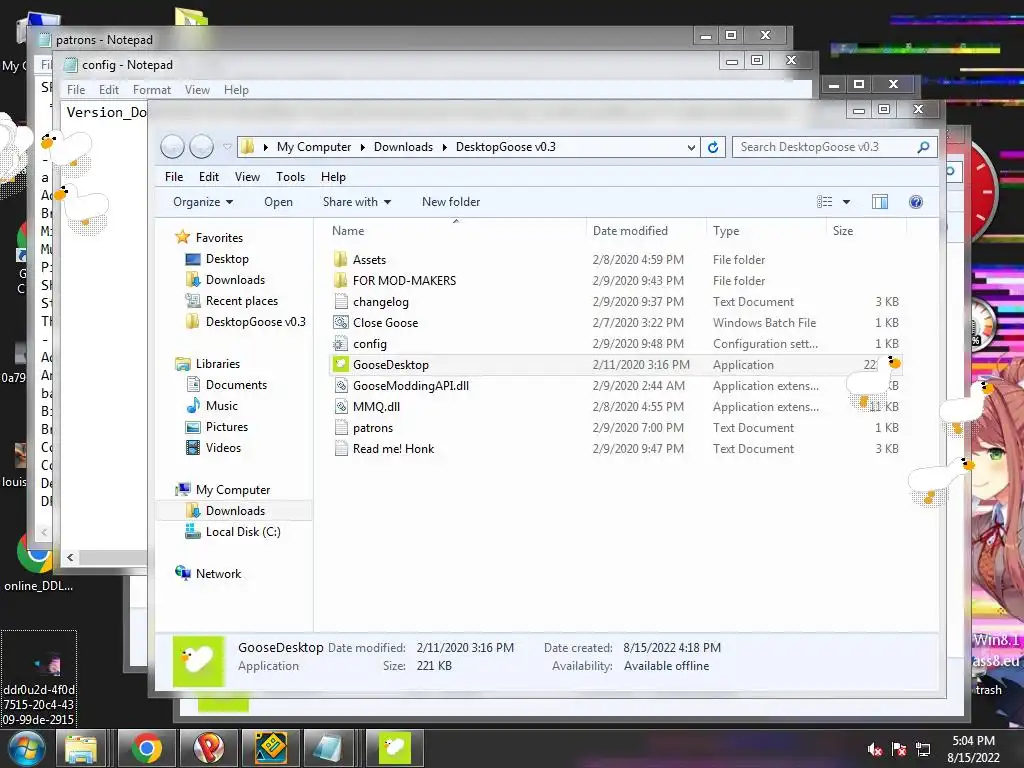Viewport: 1024px width, 768px height.
Task: Click the search magnifier icon
Action: point(923,147)
